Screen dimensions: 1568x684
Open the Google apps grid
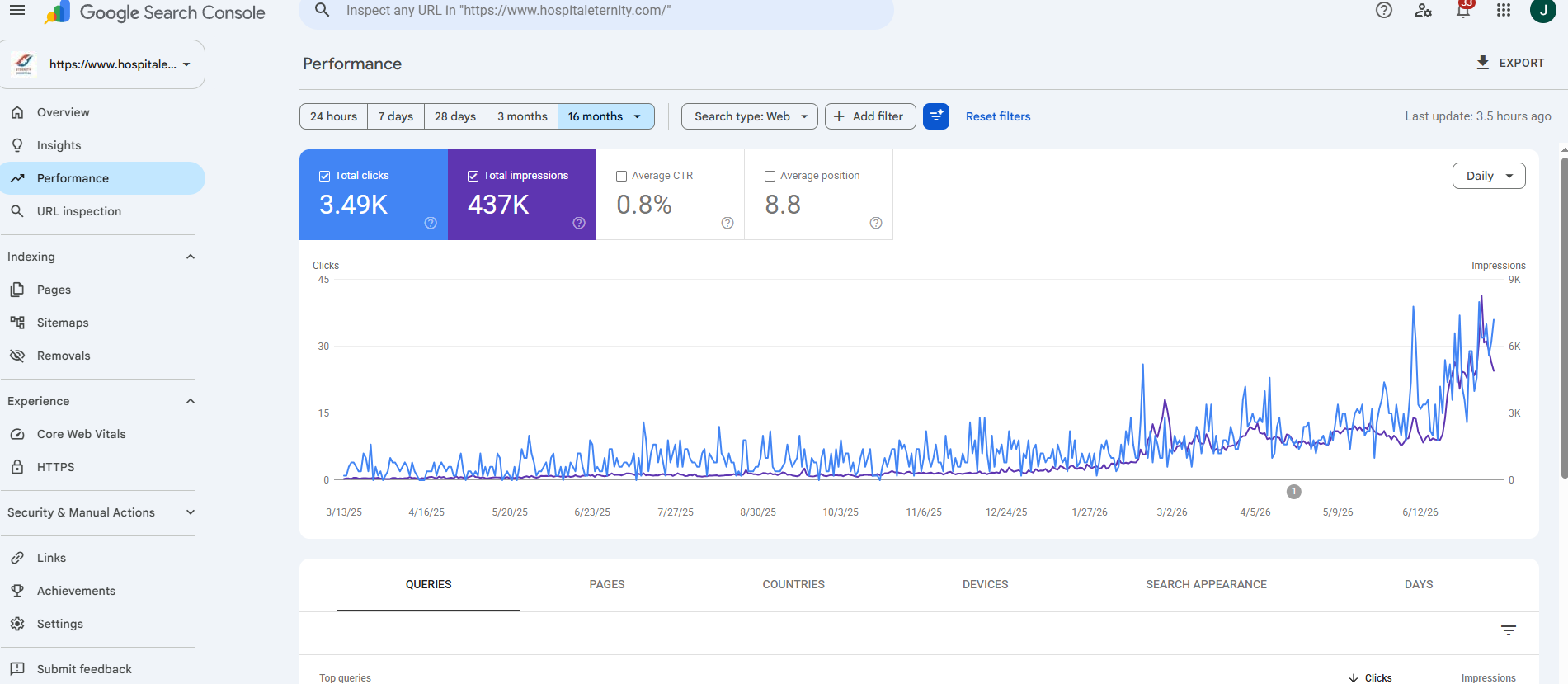click(x=1504, y=10)
